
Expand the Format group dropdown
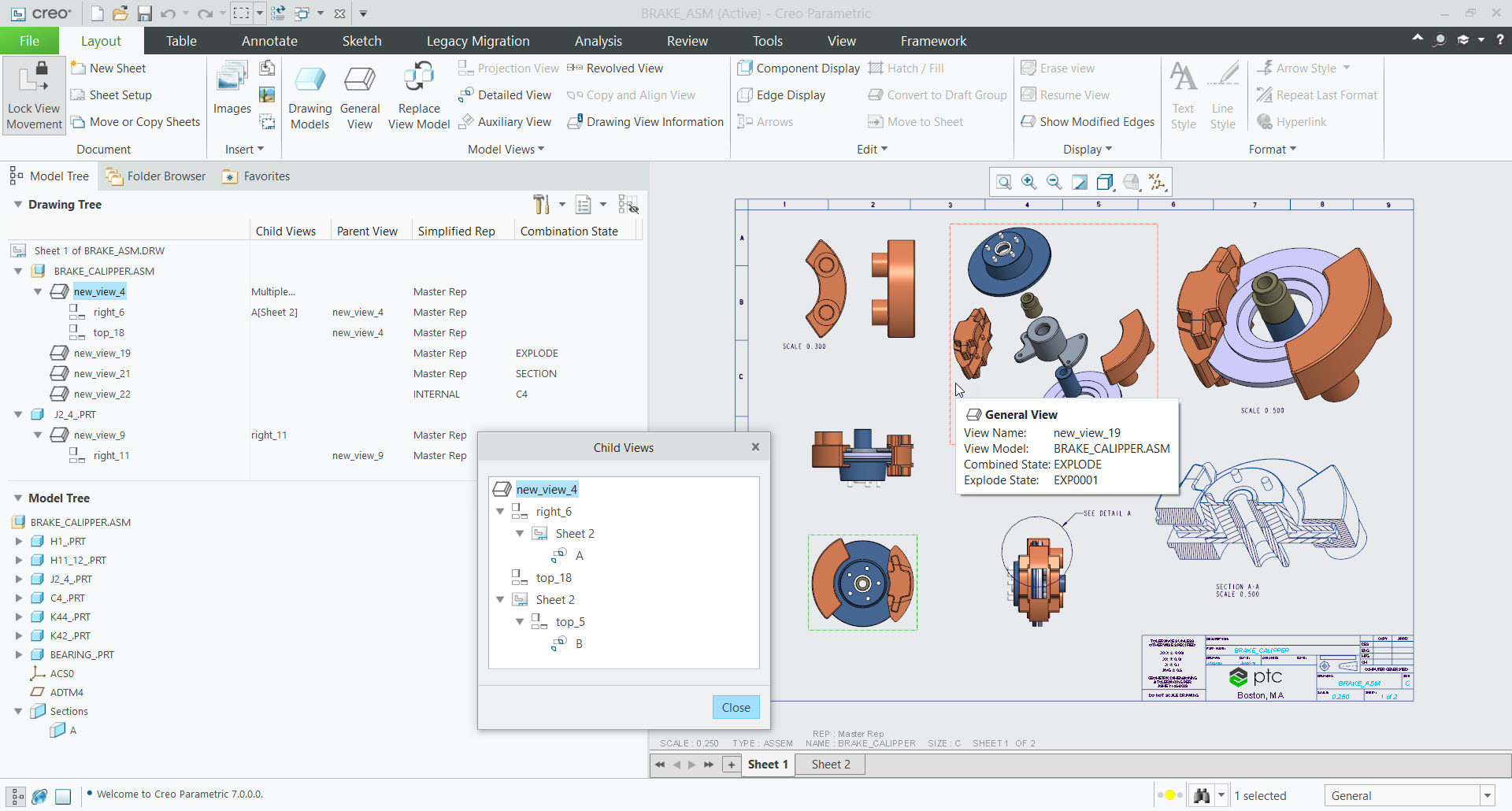click(x=1273, y=150)
